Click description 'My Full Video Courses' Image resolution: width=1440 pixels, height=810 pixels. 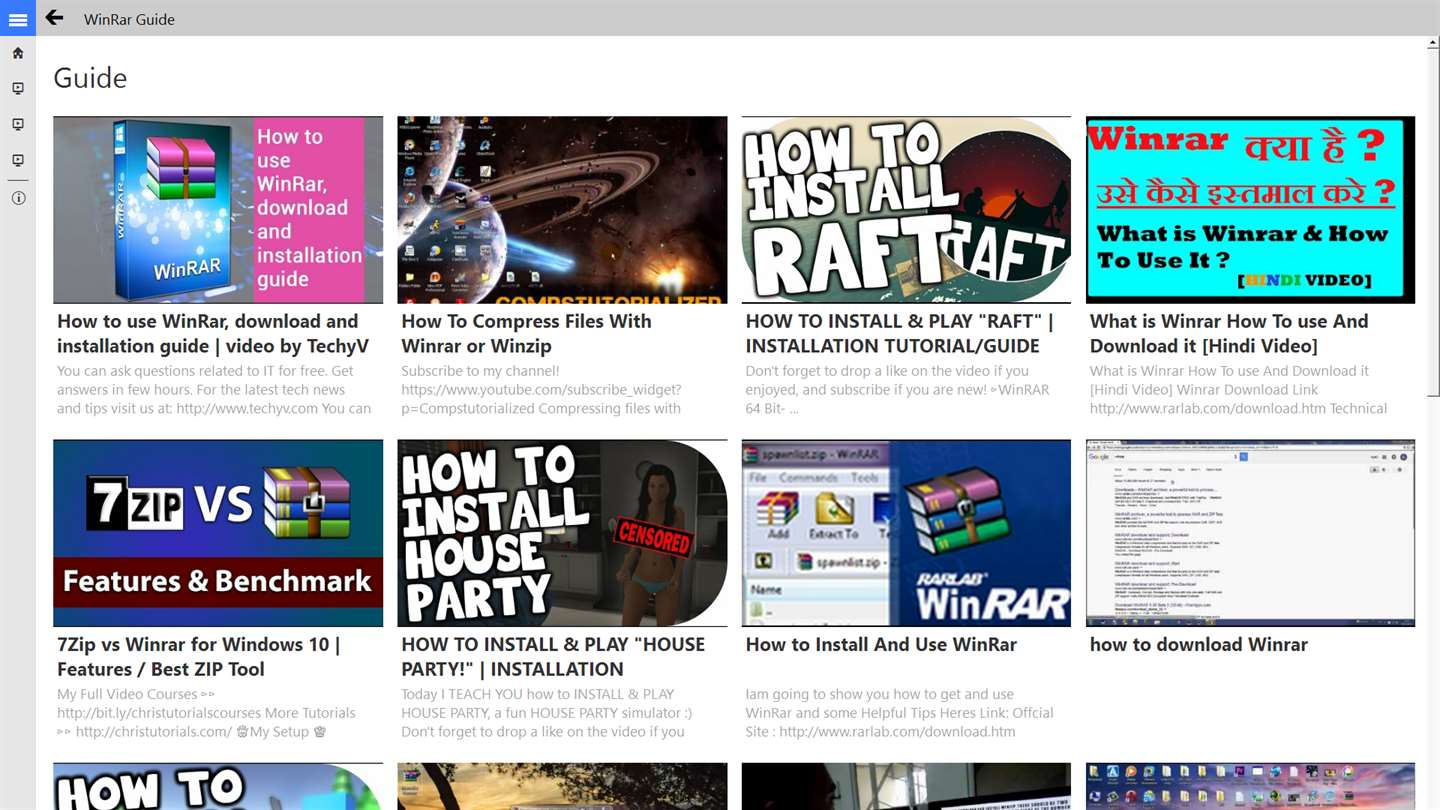click(206, 713)
